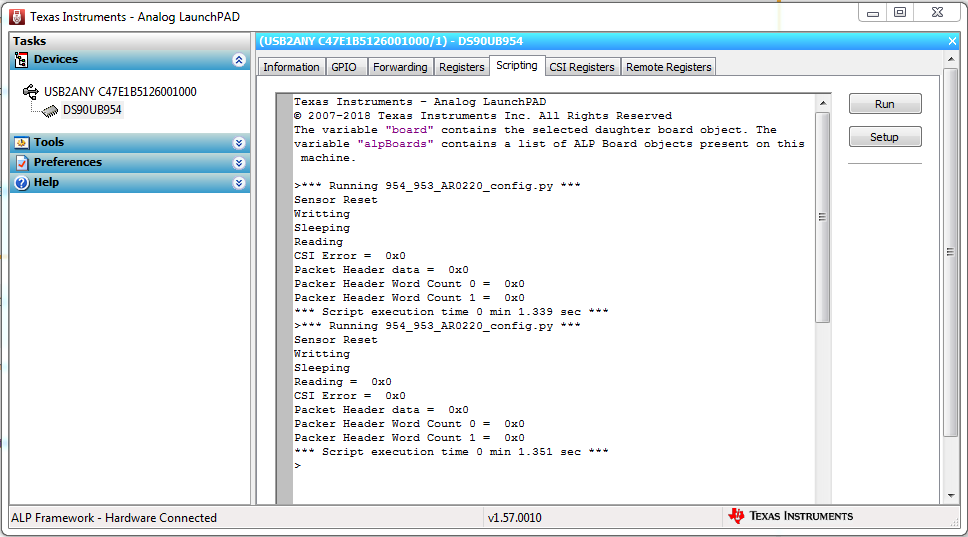Screen dimensions: 968x537
Task: Click the outer panel scroll up arrow
Action: coord(950,59)
